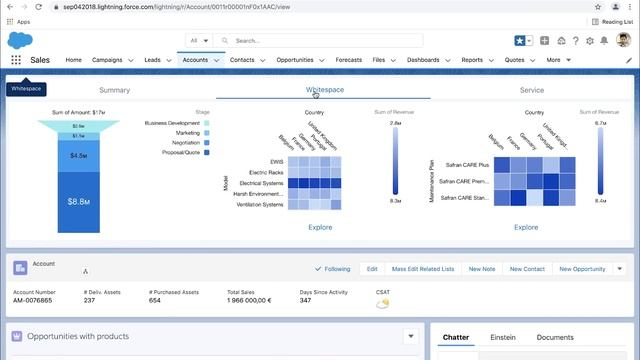The height and width of the screenshot is (360, 640).
Task: Click Explore under Maintenance Plan heatmap
Action: click(x=526, y=227)
